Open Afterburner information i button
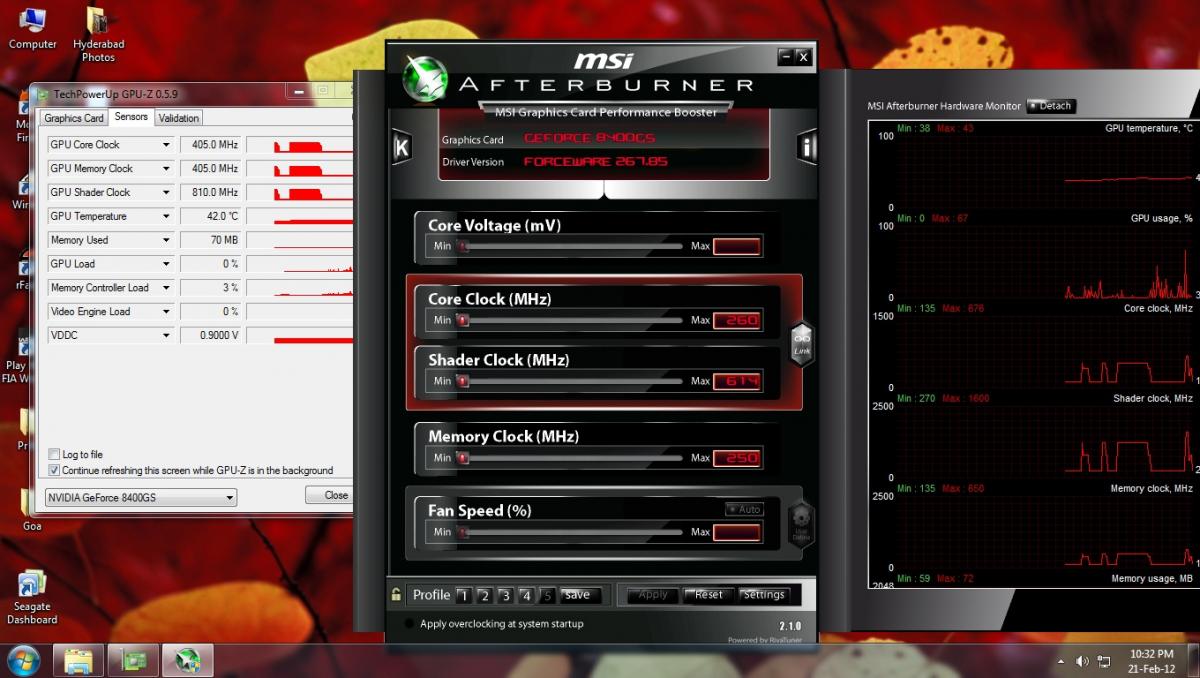Viewport: 1200px width, 678px height. (x=807, y=148)
